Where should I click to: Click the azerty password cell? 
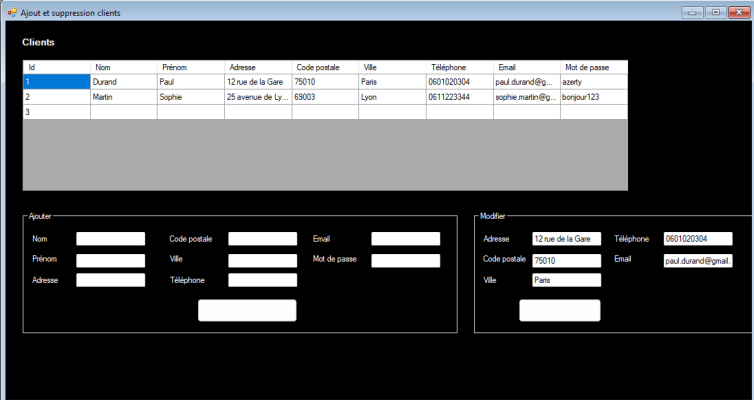593,82
